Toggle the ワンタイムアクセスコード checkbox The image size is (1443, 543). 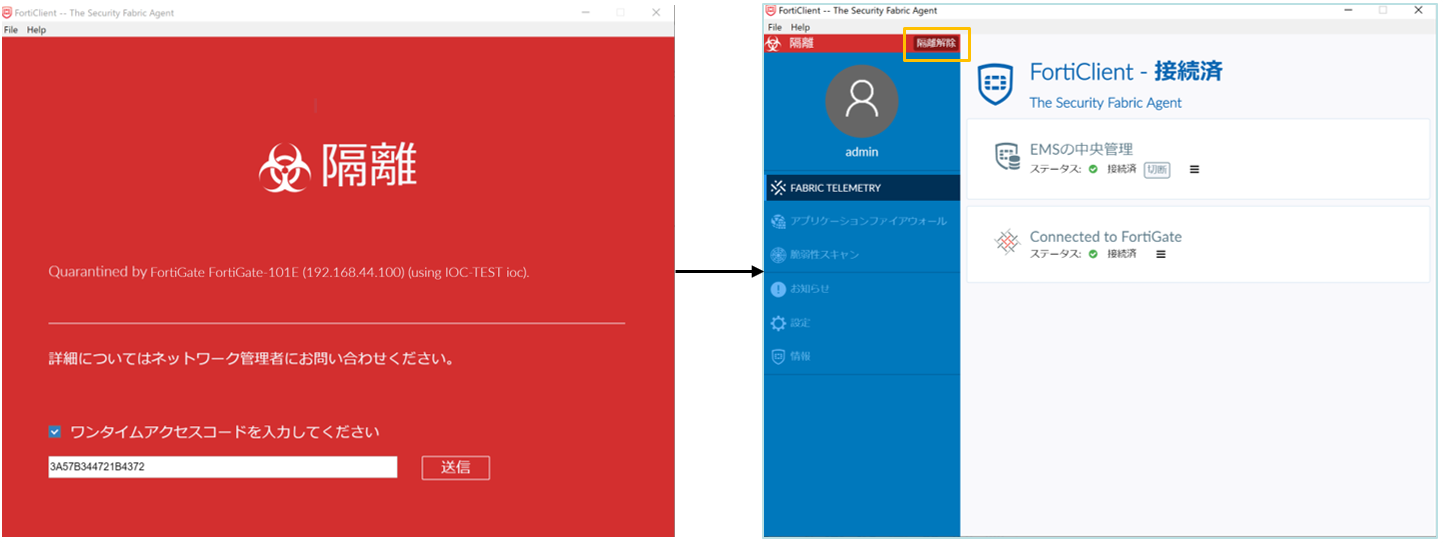[55, 432]
